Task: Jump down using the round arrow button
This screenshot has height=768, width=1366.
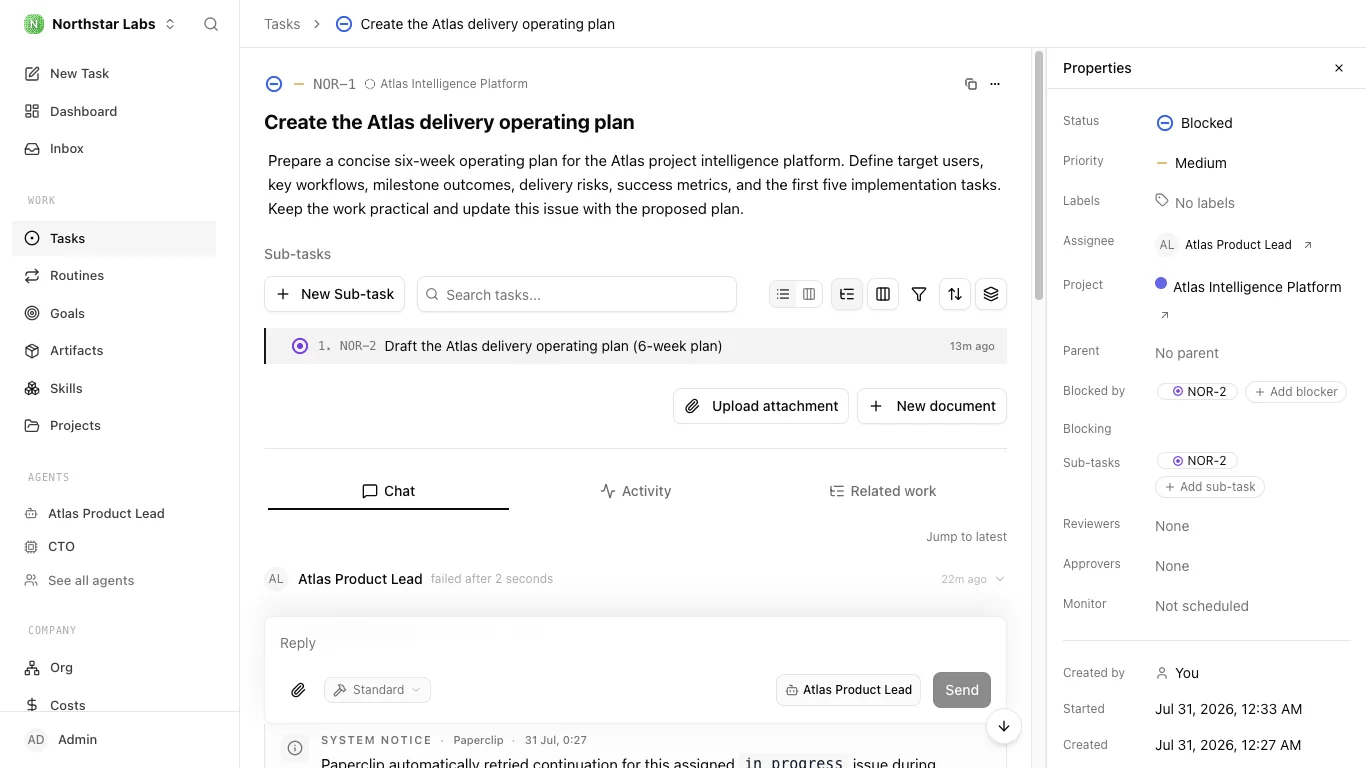Action: point(1004,727)
